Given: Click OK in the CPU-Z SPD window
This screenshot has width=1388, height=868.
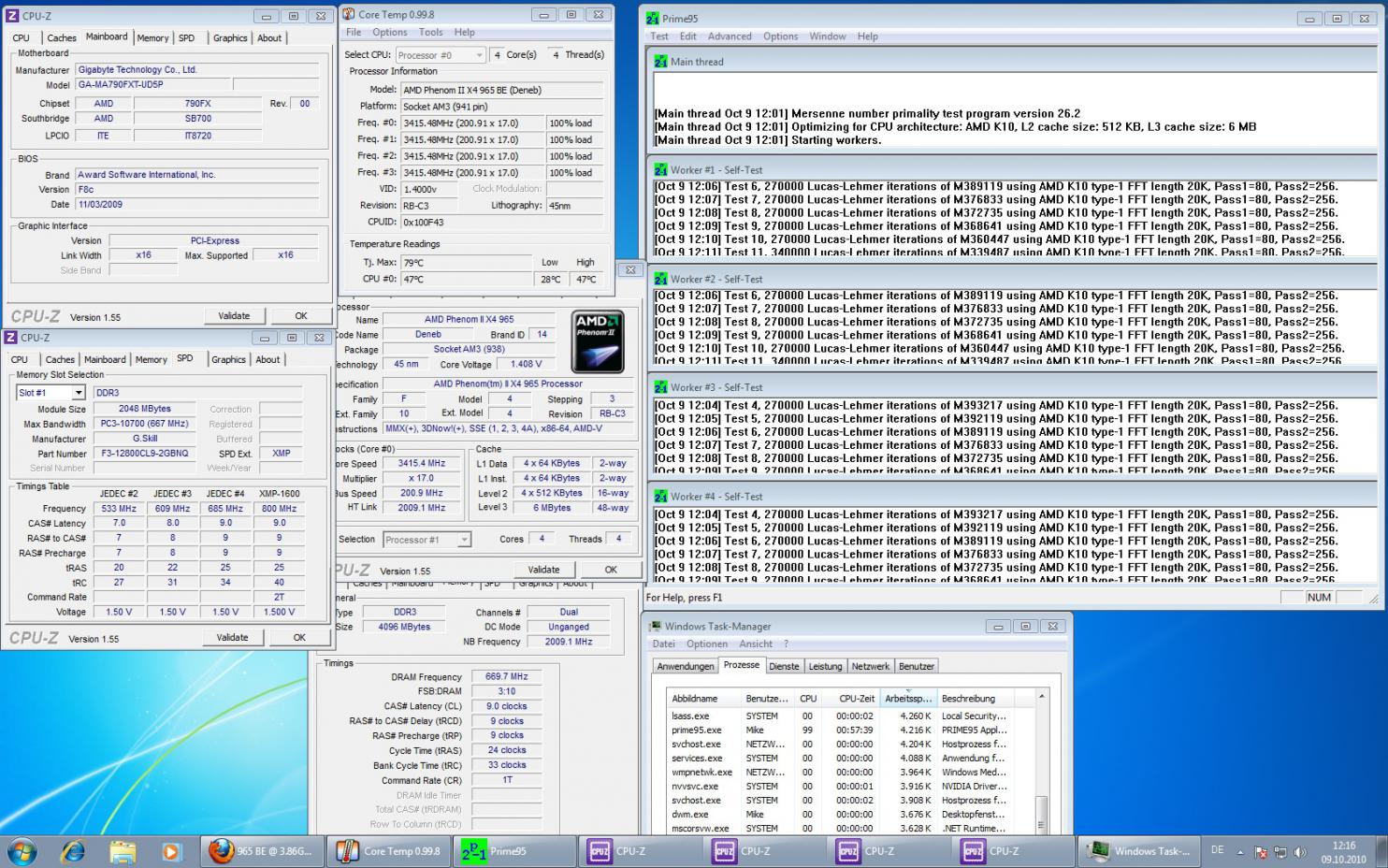Looking at the screenshot, I should (299, 637).
